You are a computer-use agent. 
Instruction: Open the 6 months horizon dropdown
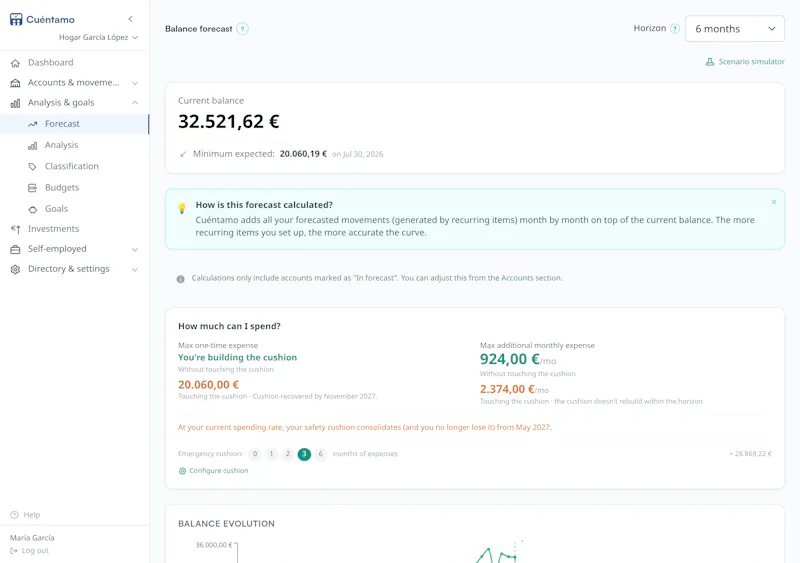point(735,29)
